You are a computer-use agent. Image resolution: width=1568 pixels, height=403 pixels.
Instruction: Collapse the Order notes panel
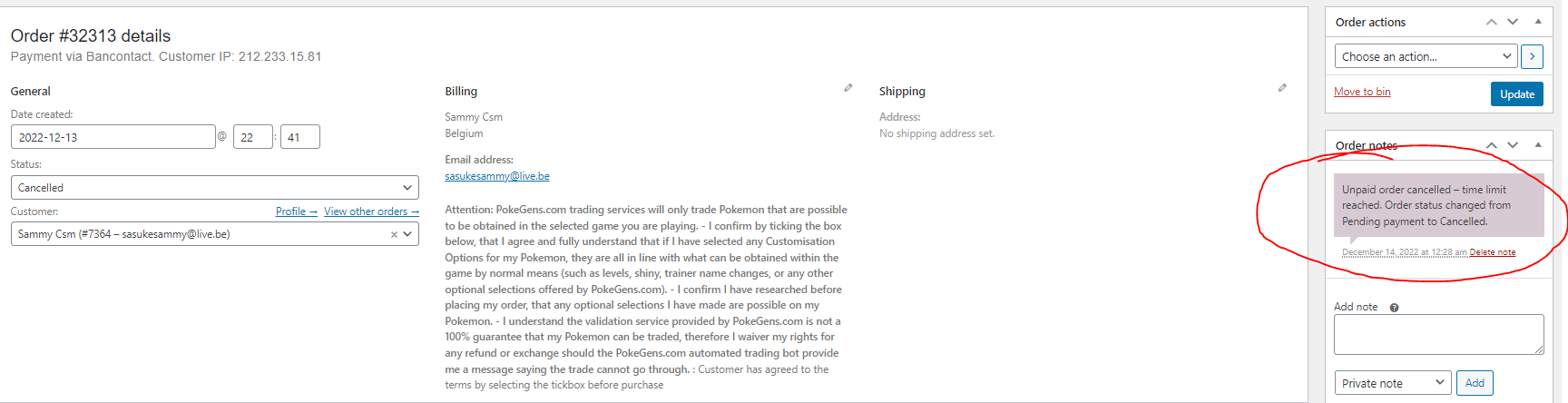point(1538,145)
